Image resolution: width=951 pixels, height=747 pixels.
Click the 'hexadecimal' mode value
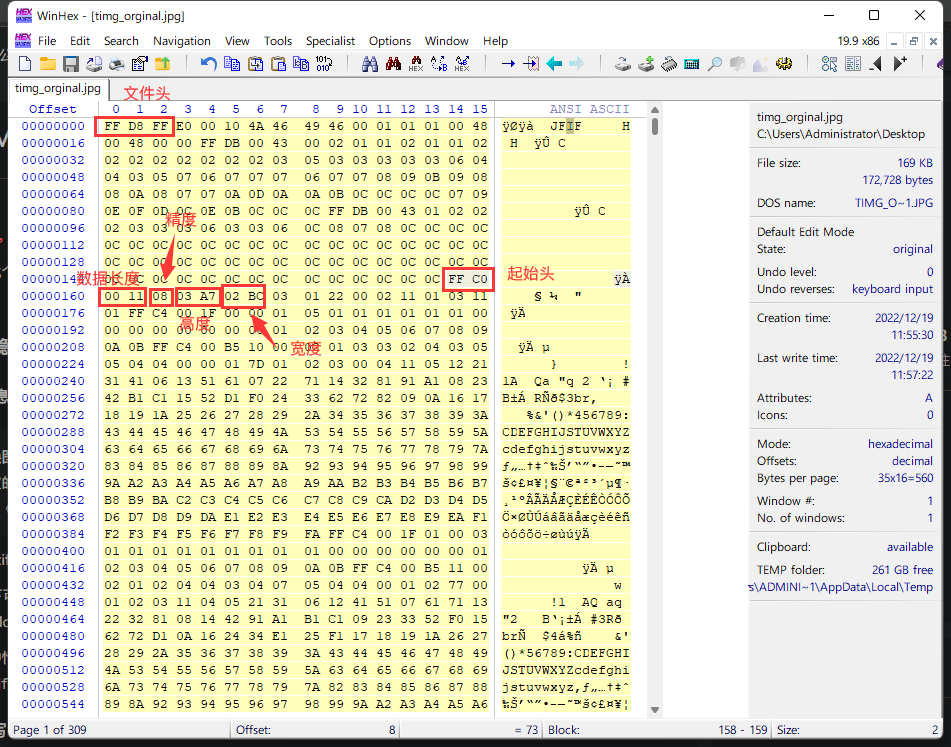900,444
